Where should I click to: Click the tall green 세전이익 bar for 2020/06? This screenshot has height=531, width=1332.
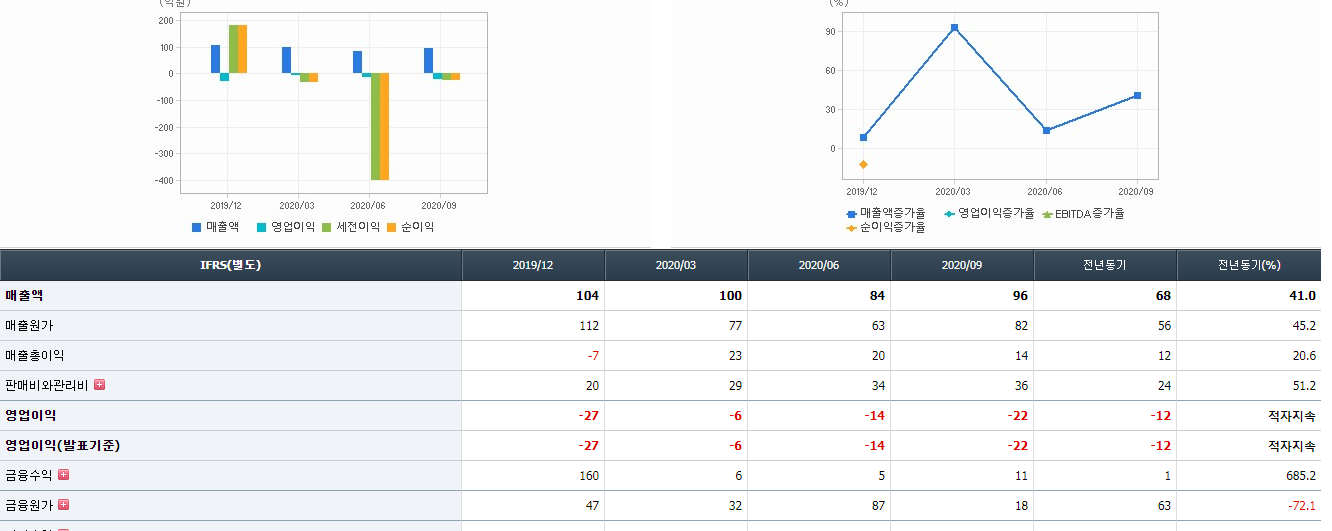click(375, 127)
